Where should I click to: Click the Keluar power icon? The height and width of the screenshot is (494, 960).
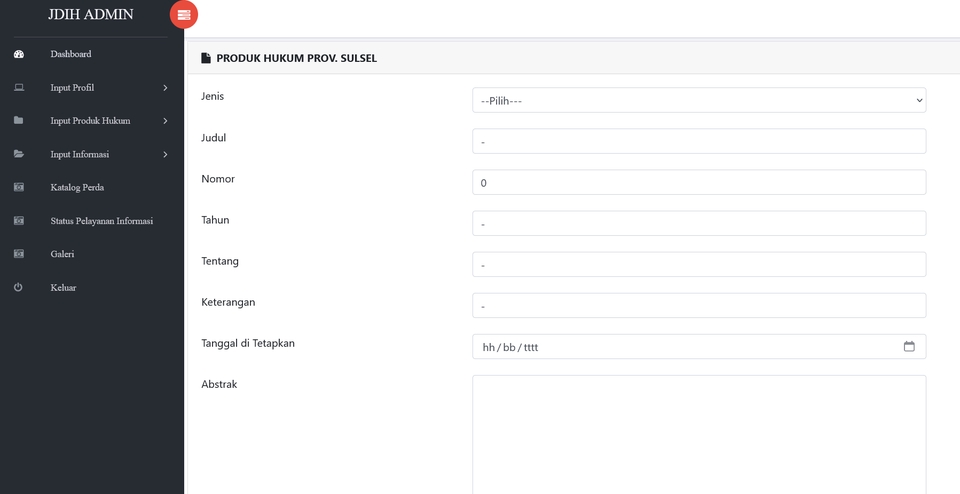click(x=18, y=288)
